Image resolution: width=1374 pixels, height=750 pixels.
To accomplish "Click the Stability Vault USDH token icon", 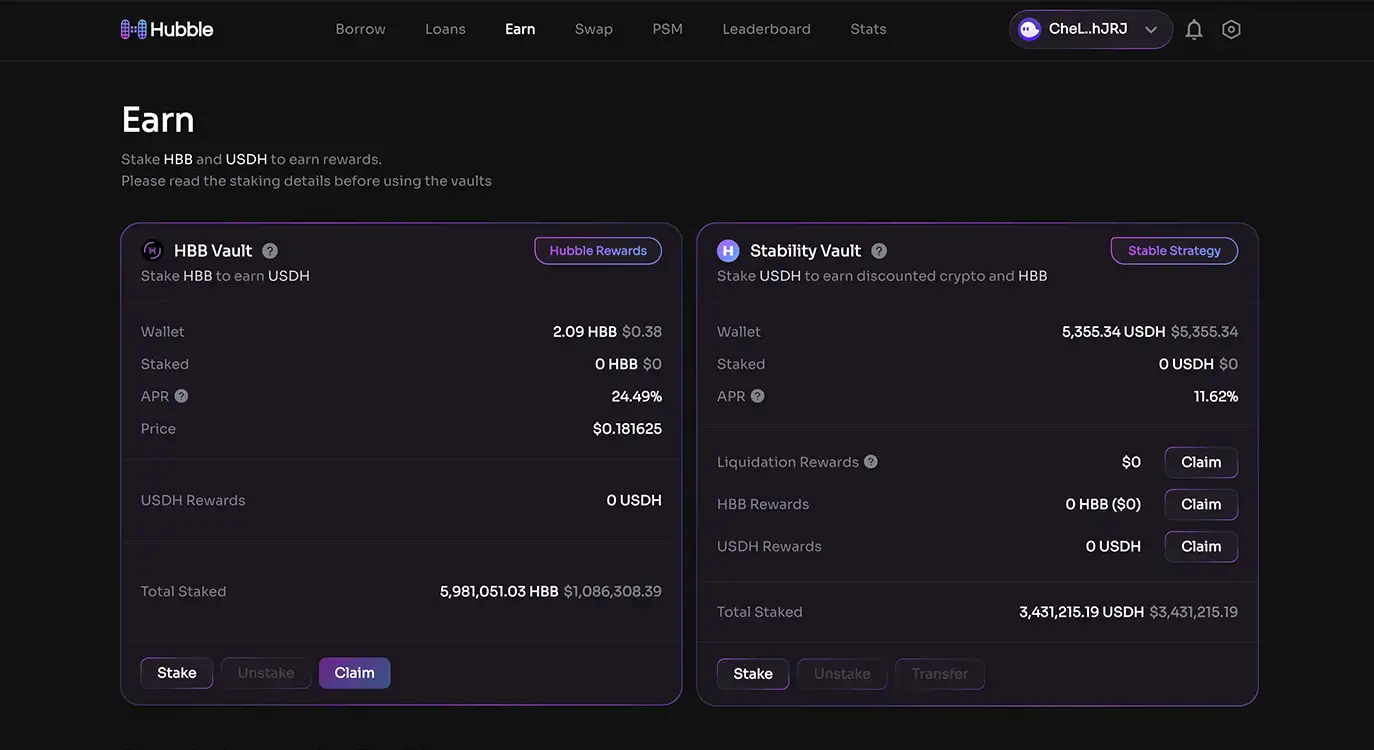I will pos(728,251).
